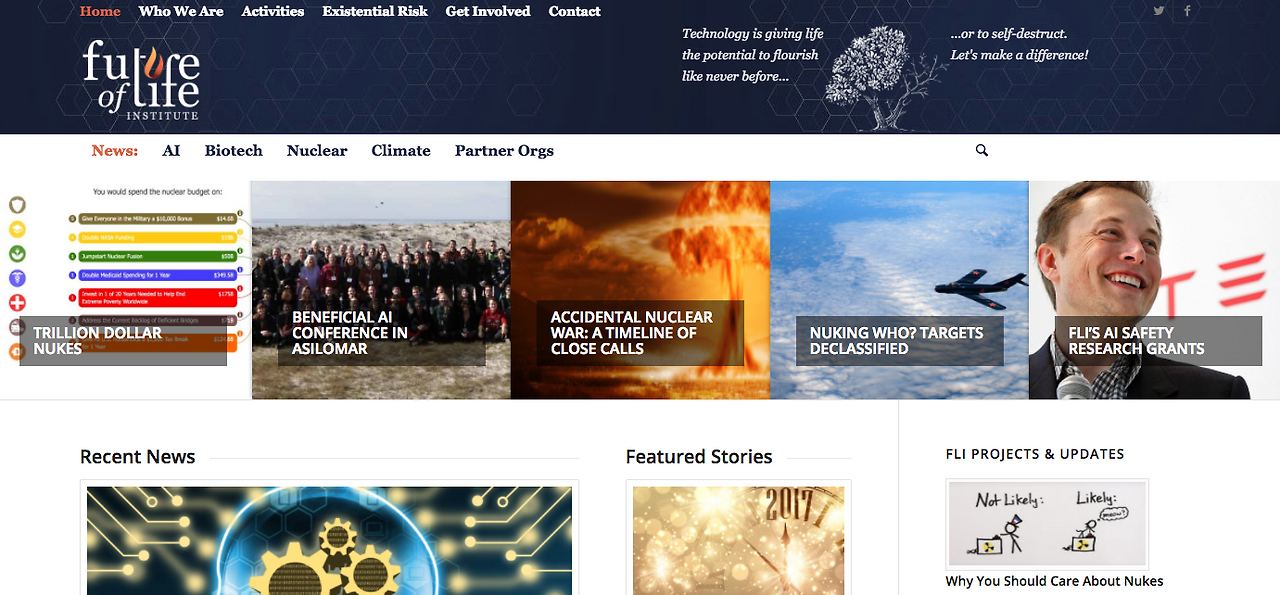Open the Existential Risk menu

coord(375,11)
